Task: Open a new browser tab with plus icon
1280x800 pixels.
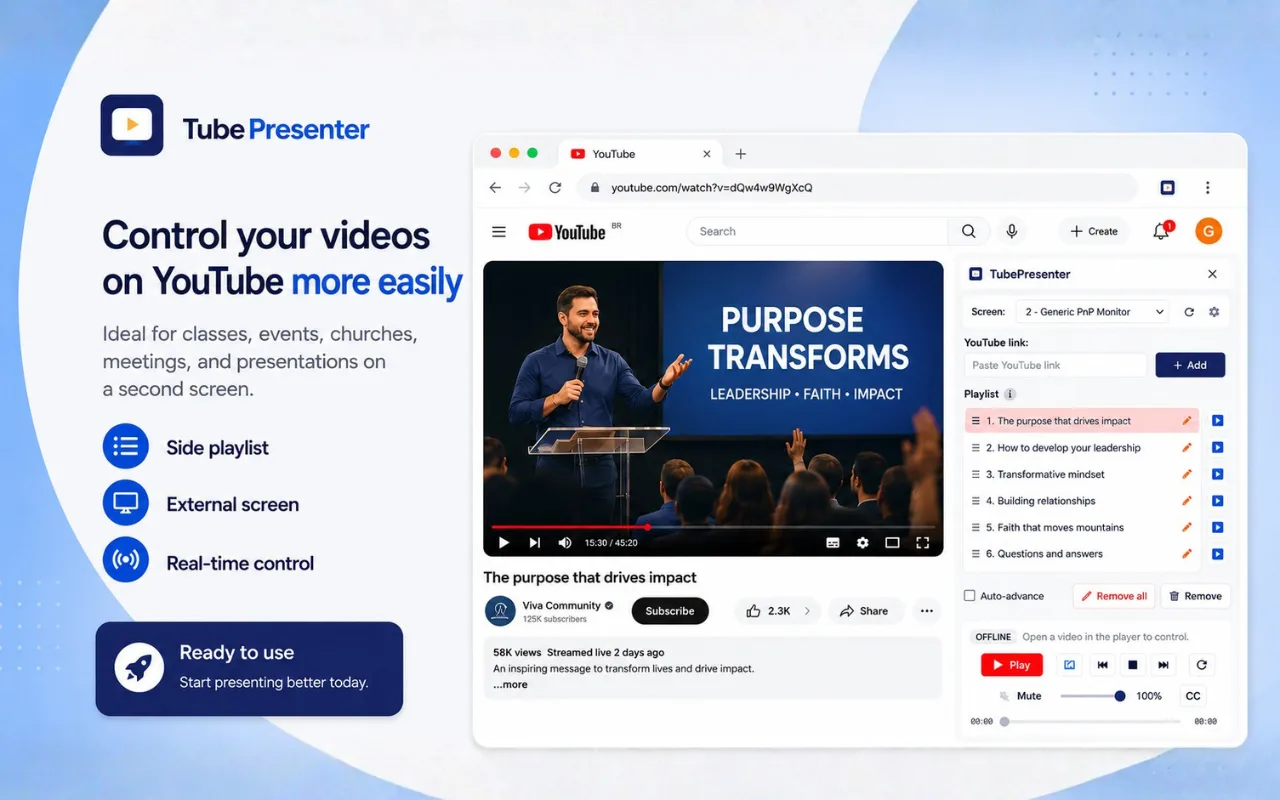Action: (741, 154)
